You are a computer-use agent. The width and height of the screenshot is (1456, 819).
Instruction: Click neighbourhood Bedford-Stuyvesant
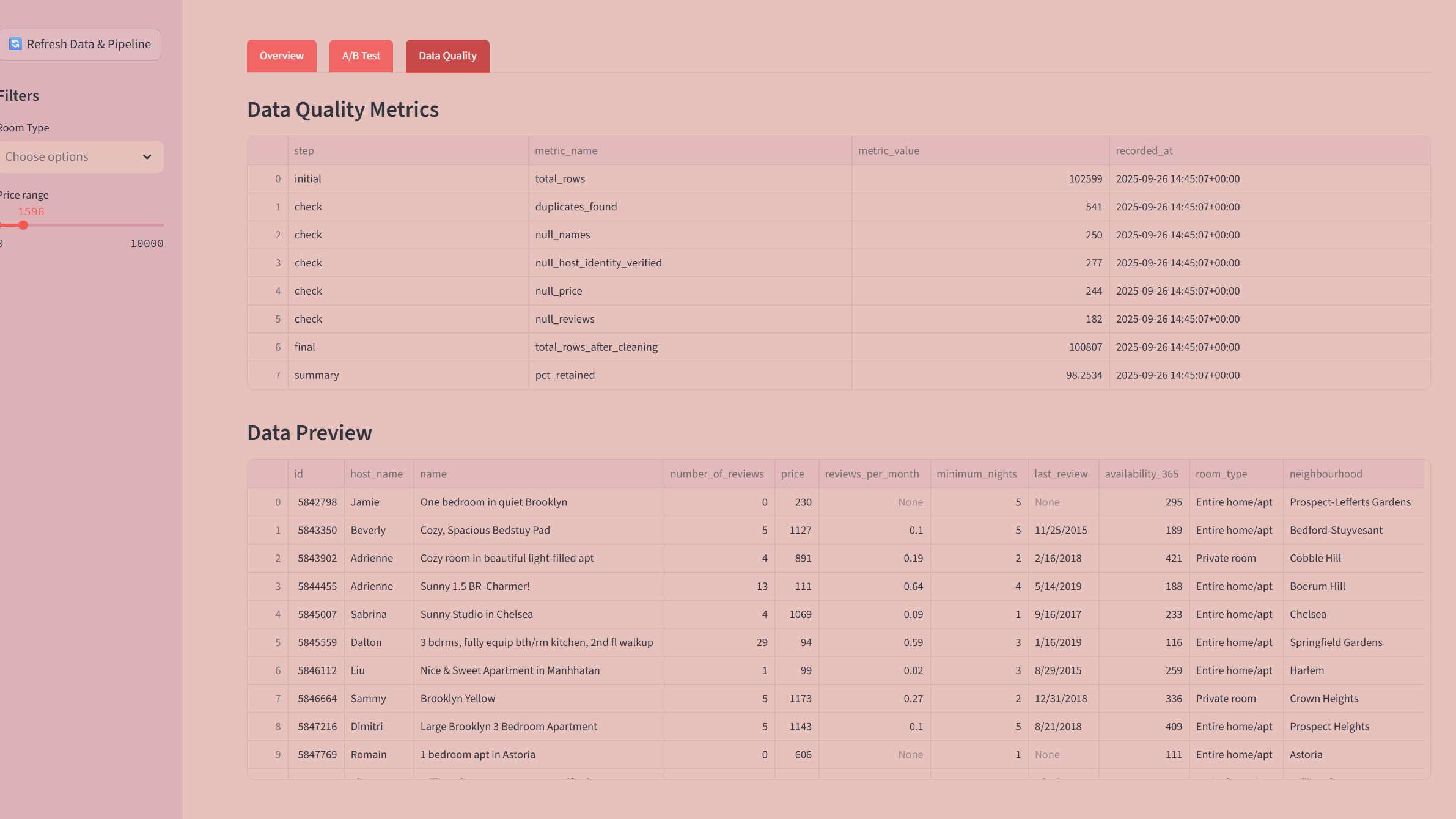click(1353, 531)
